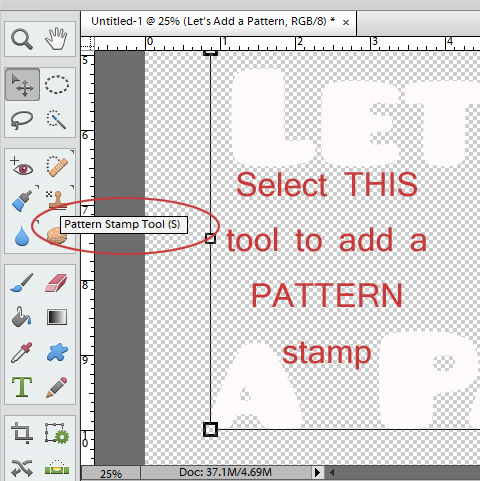This screenshot has width=480, height=481.
Task: Switch to the Untitled-1 document tab
Action: point(213,22)
